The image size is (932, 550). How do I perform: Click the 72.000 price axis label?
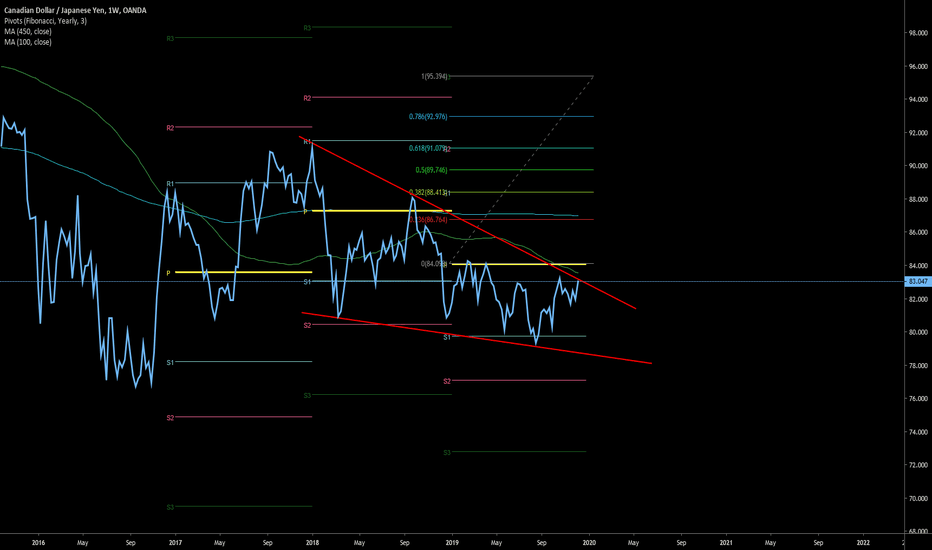(917, 465)
